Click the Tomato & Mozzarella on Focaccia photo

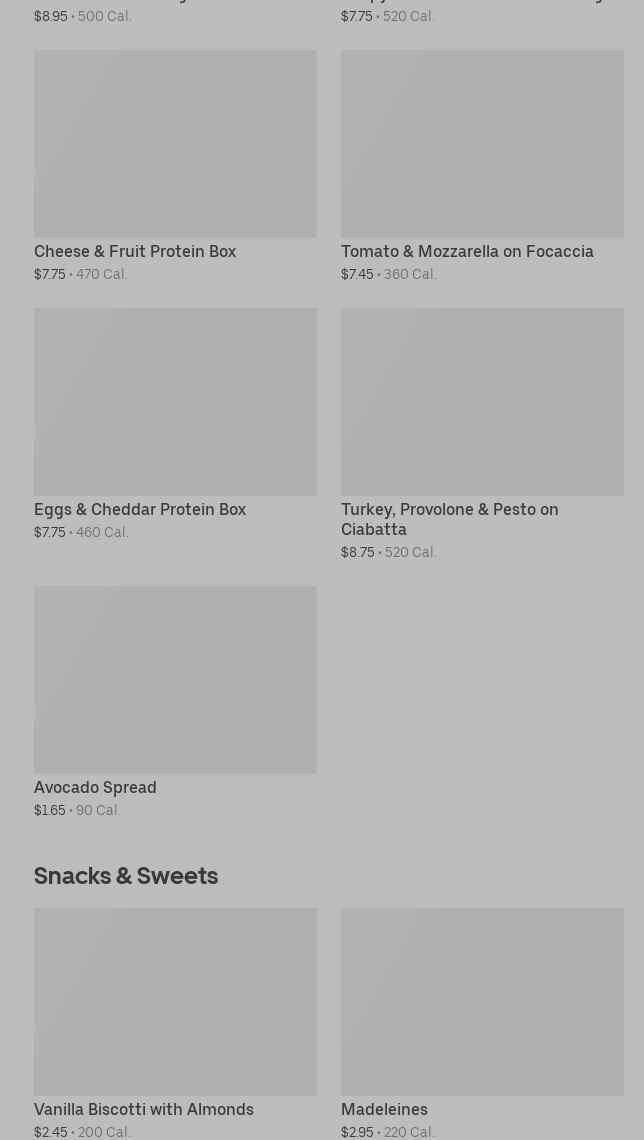(x=482, y=144)
